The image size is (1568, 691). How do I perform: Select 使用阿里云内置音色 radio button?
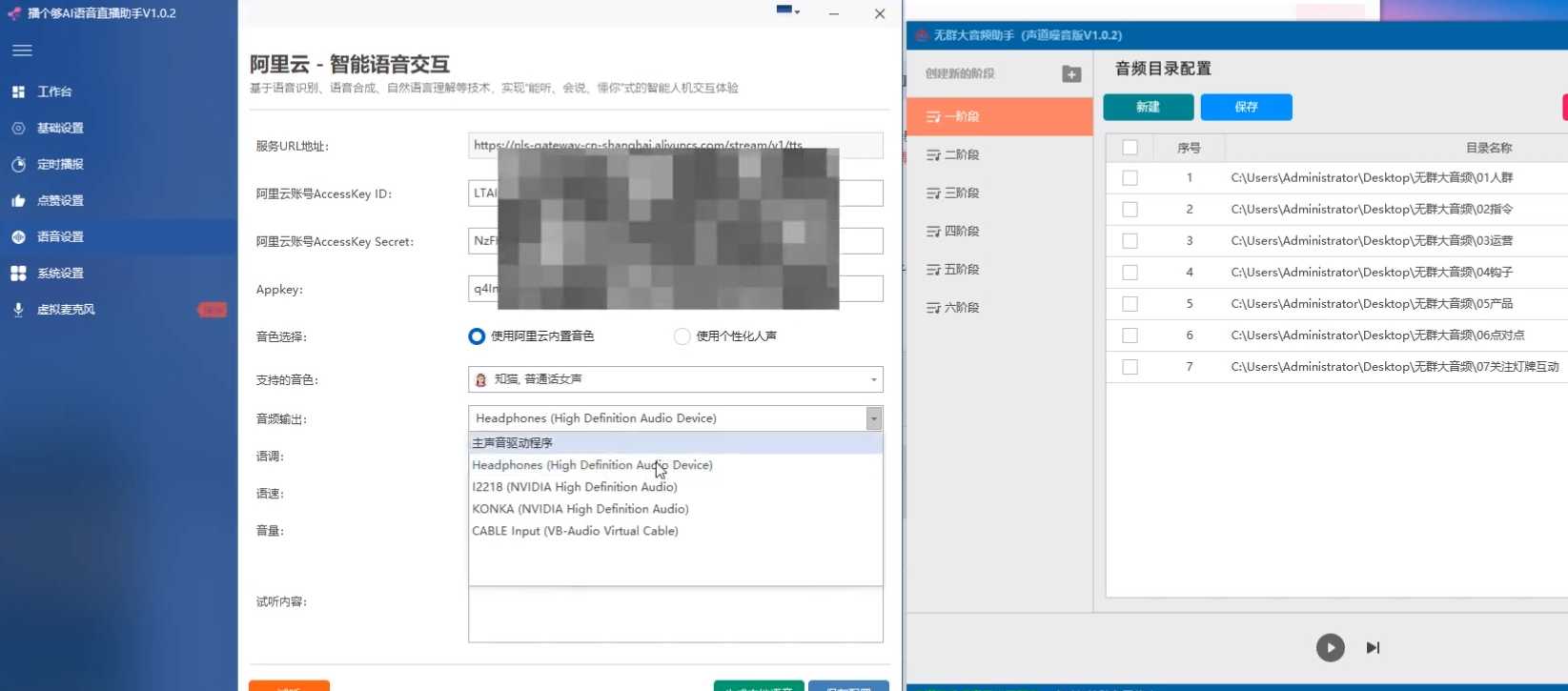pyautogui.click(x=477, y=336)
